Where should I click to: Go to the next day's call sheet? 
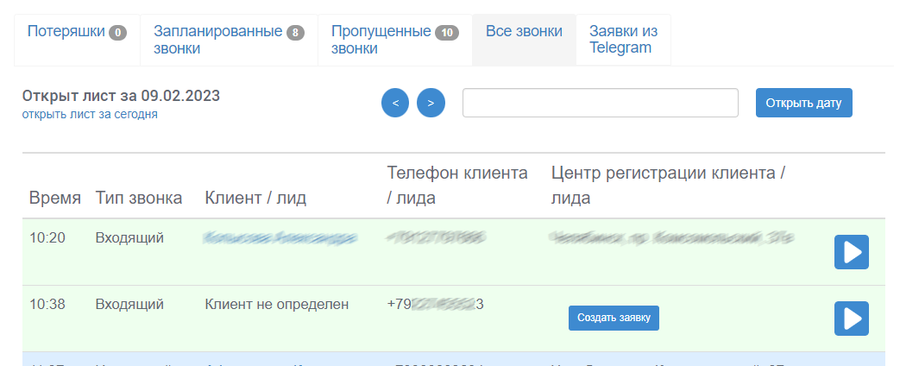click(431, 103)
